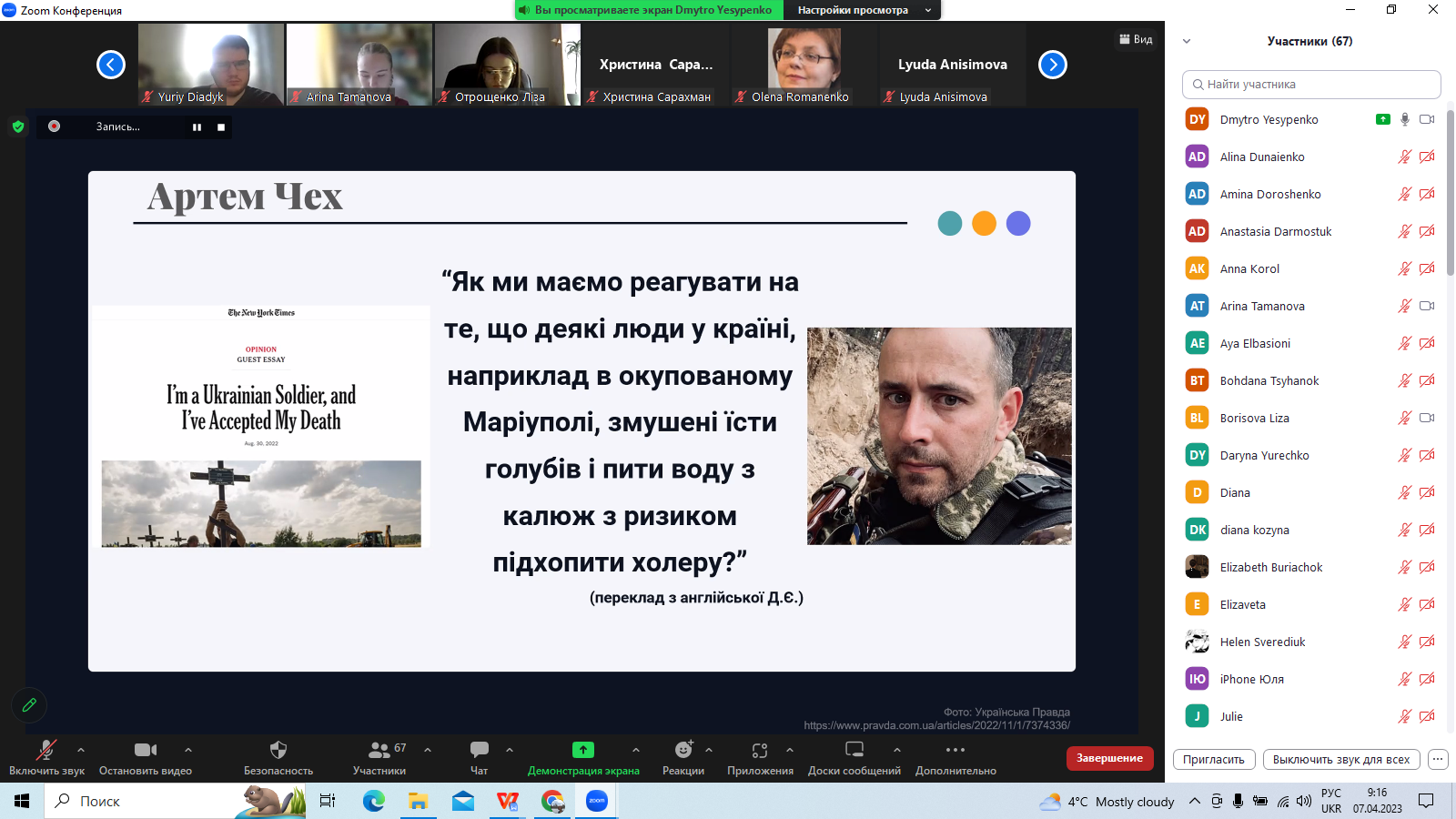The width and height of the screenshot is (1456, 819).
Task: Open the View layout menu
Action: tap(1136, 39)
